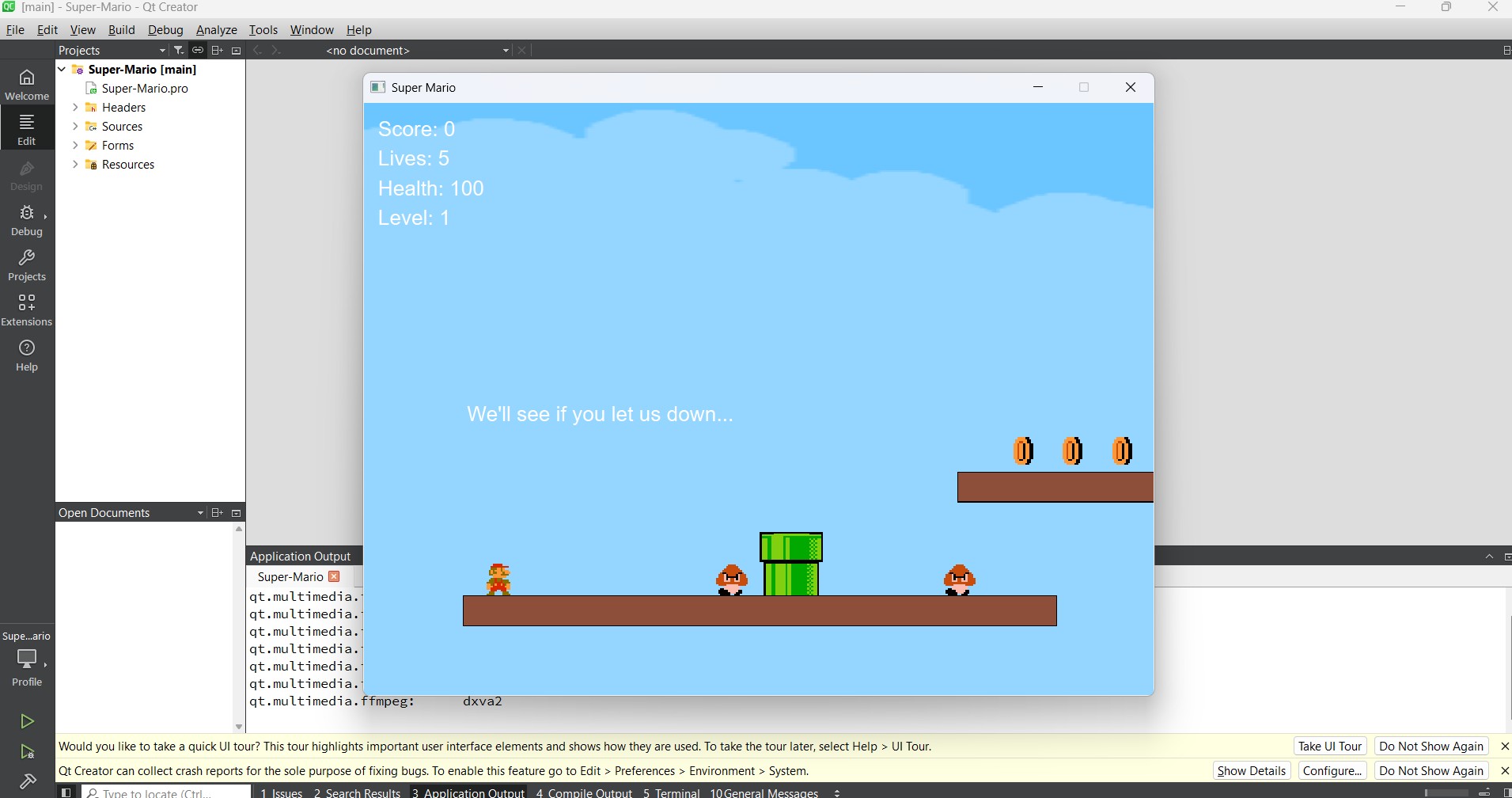Start debugging with Run-Debug button
Screen dimensions: 1512x798
(27, 752)
